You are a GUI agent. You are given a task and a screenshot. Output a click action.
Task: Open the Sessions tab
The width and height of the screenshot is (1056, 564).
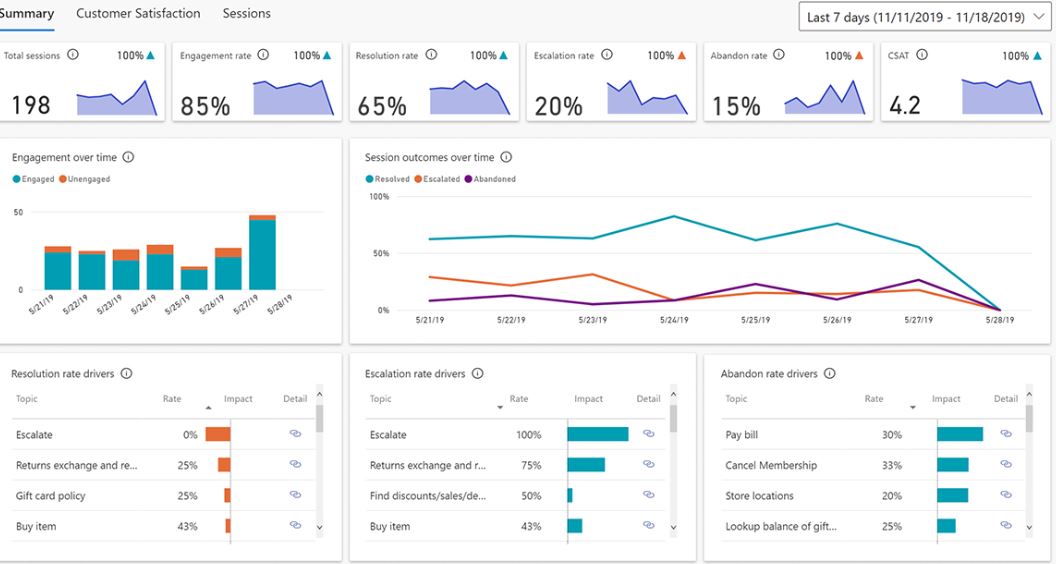pos(246,14)
